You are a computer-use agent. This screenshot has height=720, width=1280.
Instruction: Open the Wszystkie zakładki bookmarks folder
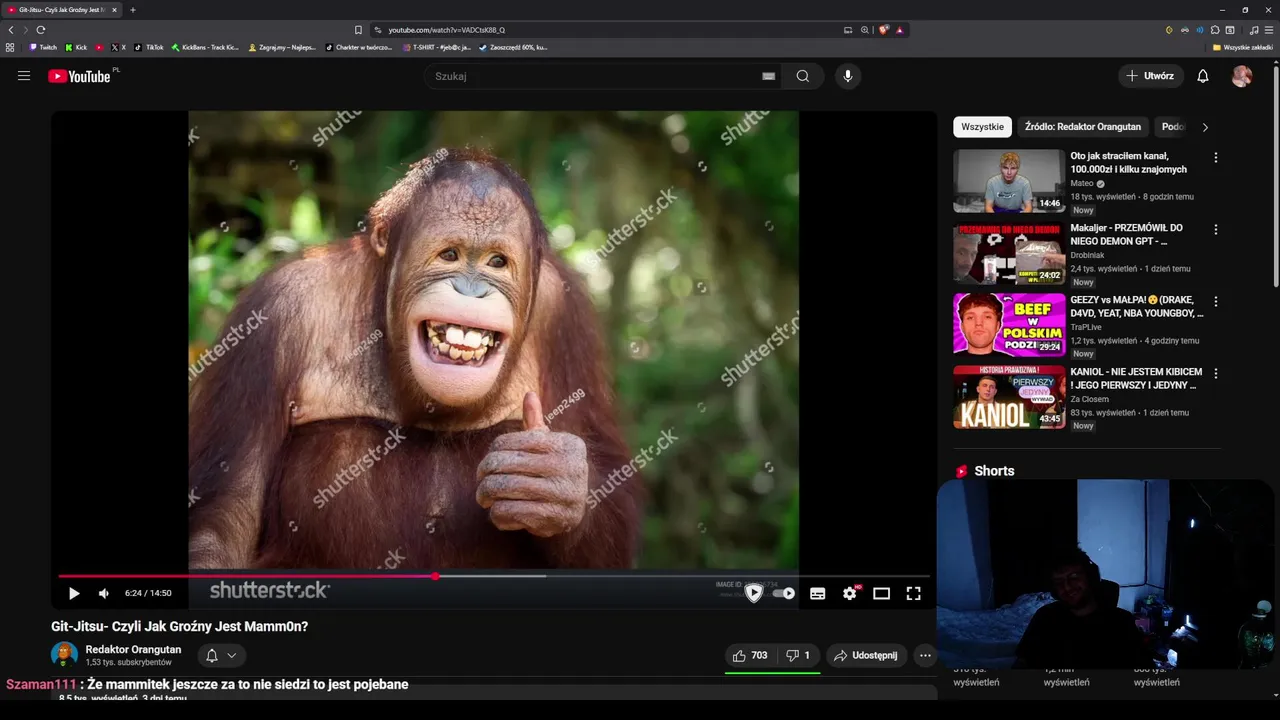(x=1242, y=47)
